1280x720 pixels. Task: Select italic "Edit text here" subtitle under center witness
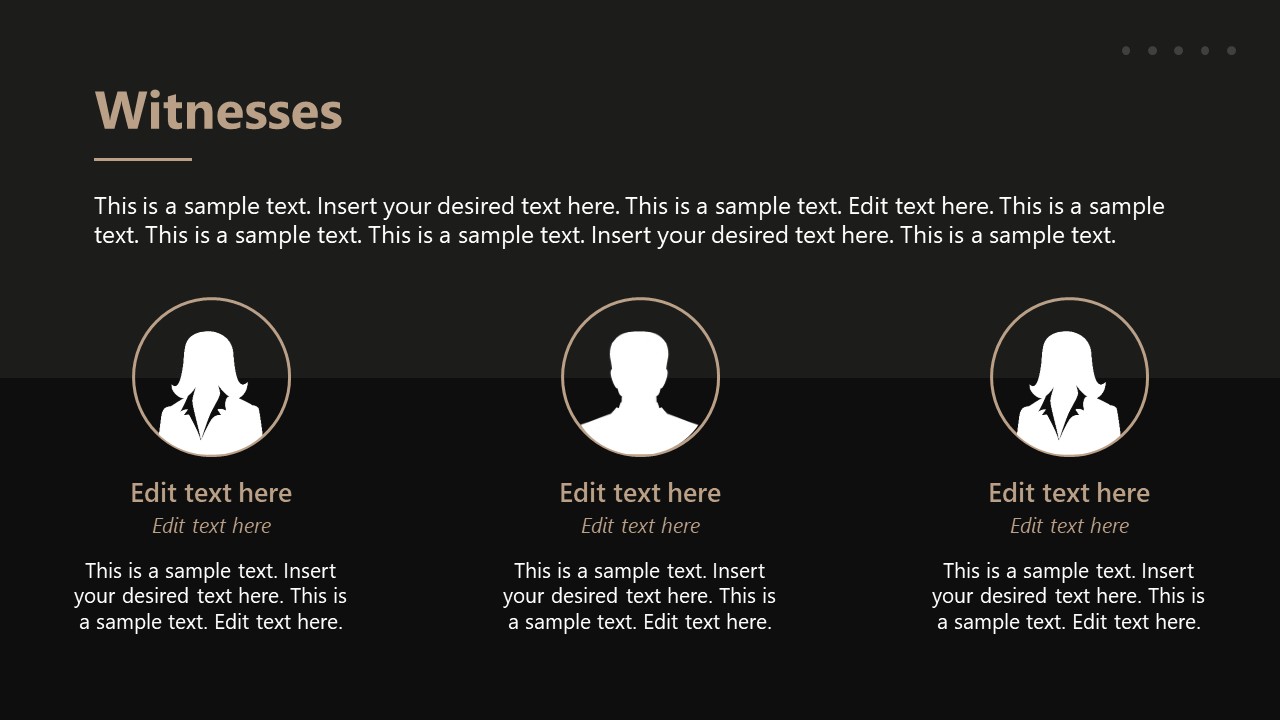[640, 526]
